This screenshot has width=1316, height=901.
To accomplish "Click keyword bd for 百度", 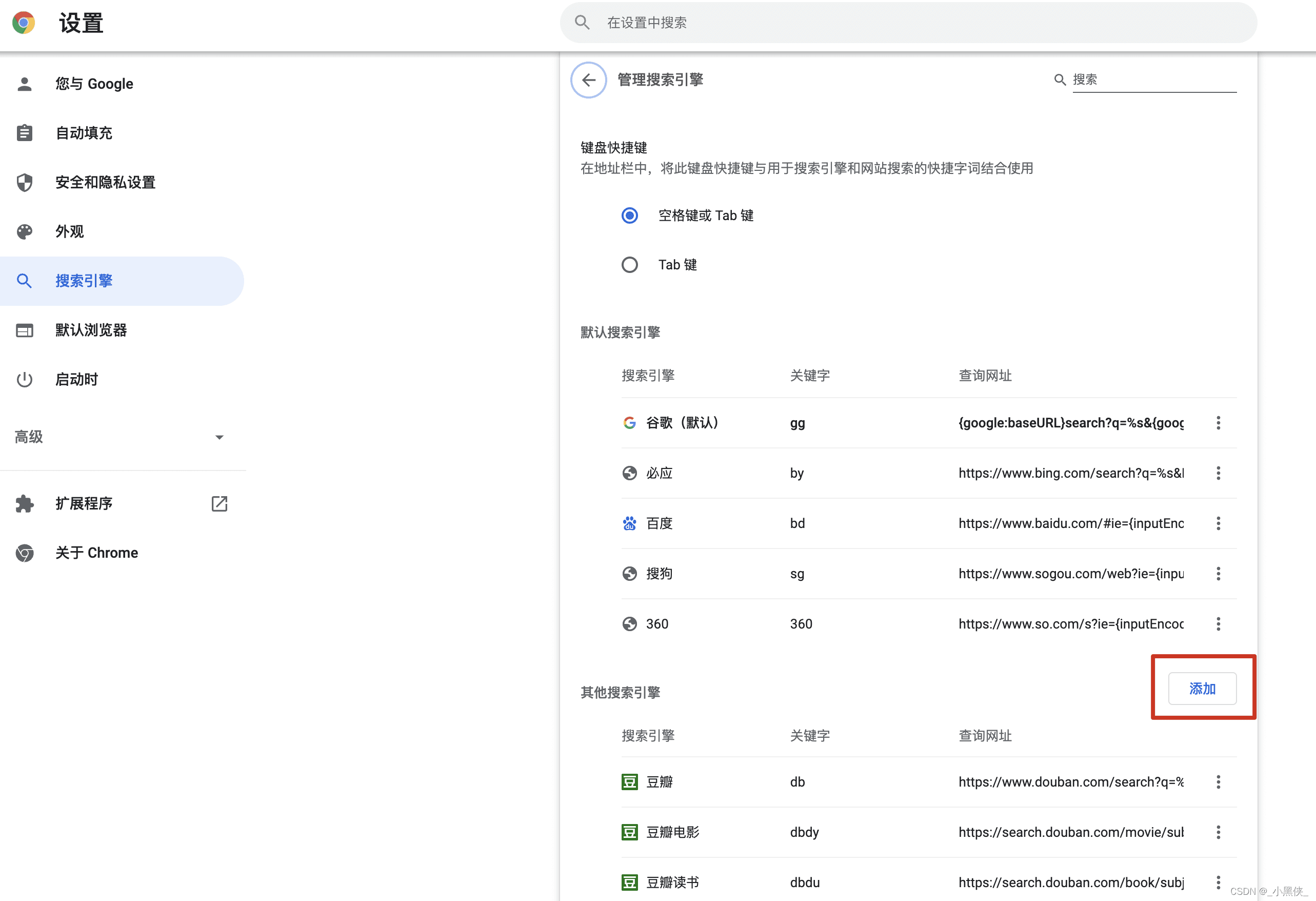I will [x=797, y=523].
